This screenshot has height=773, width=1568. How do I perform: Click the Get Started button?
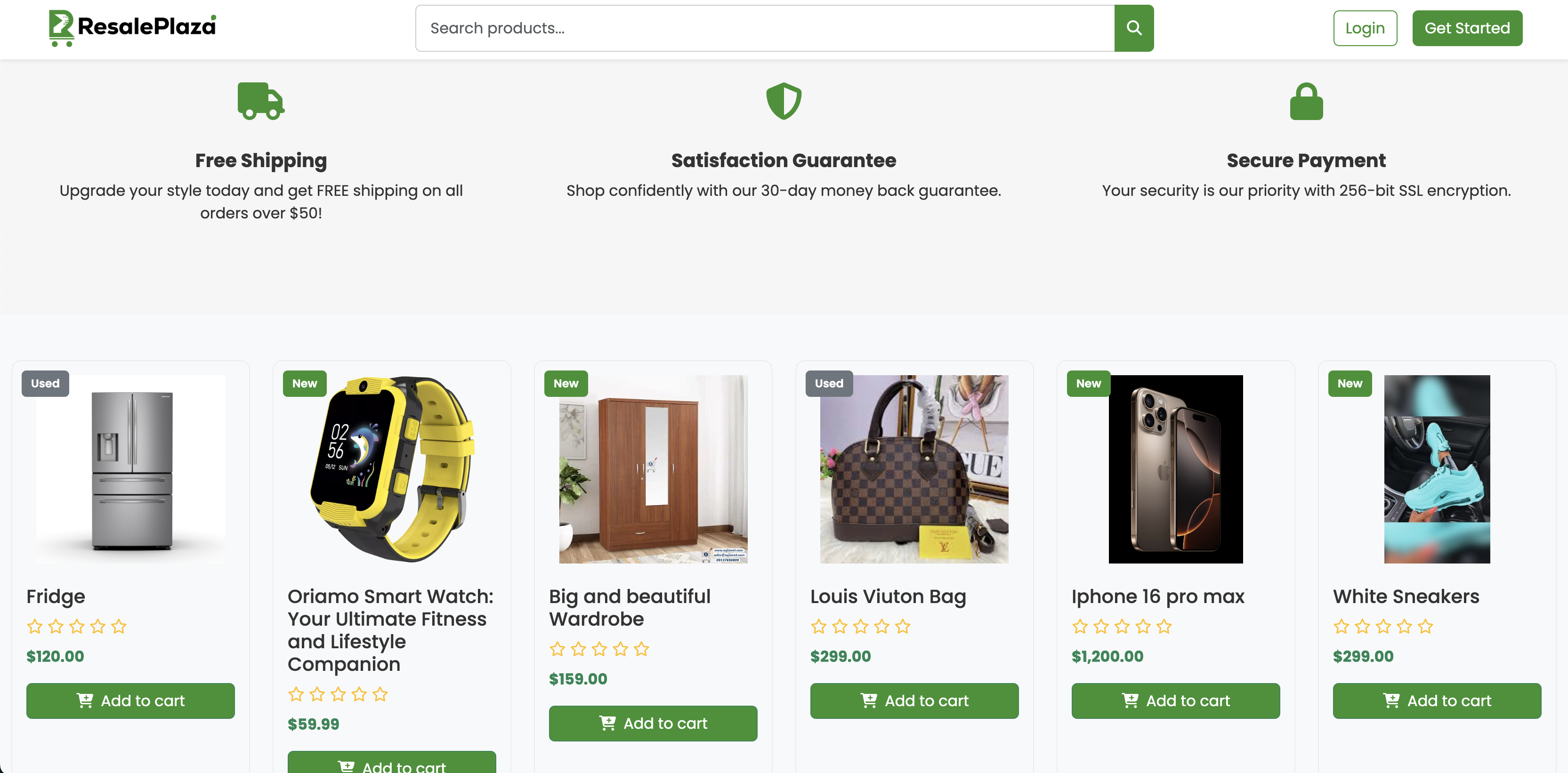pyautogui.click(x=1466, y=28)
